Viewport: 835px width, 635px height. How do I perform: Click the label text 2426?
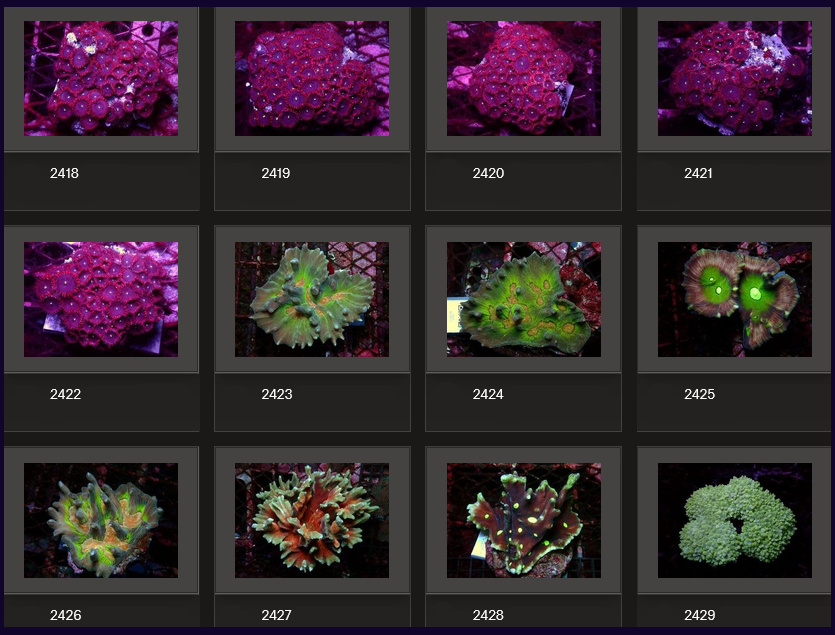(x=66, y=615)
